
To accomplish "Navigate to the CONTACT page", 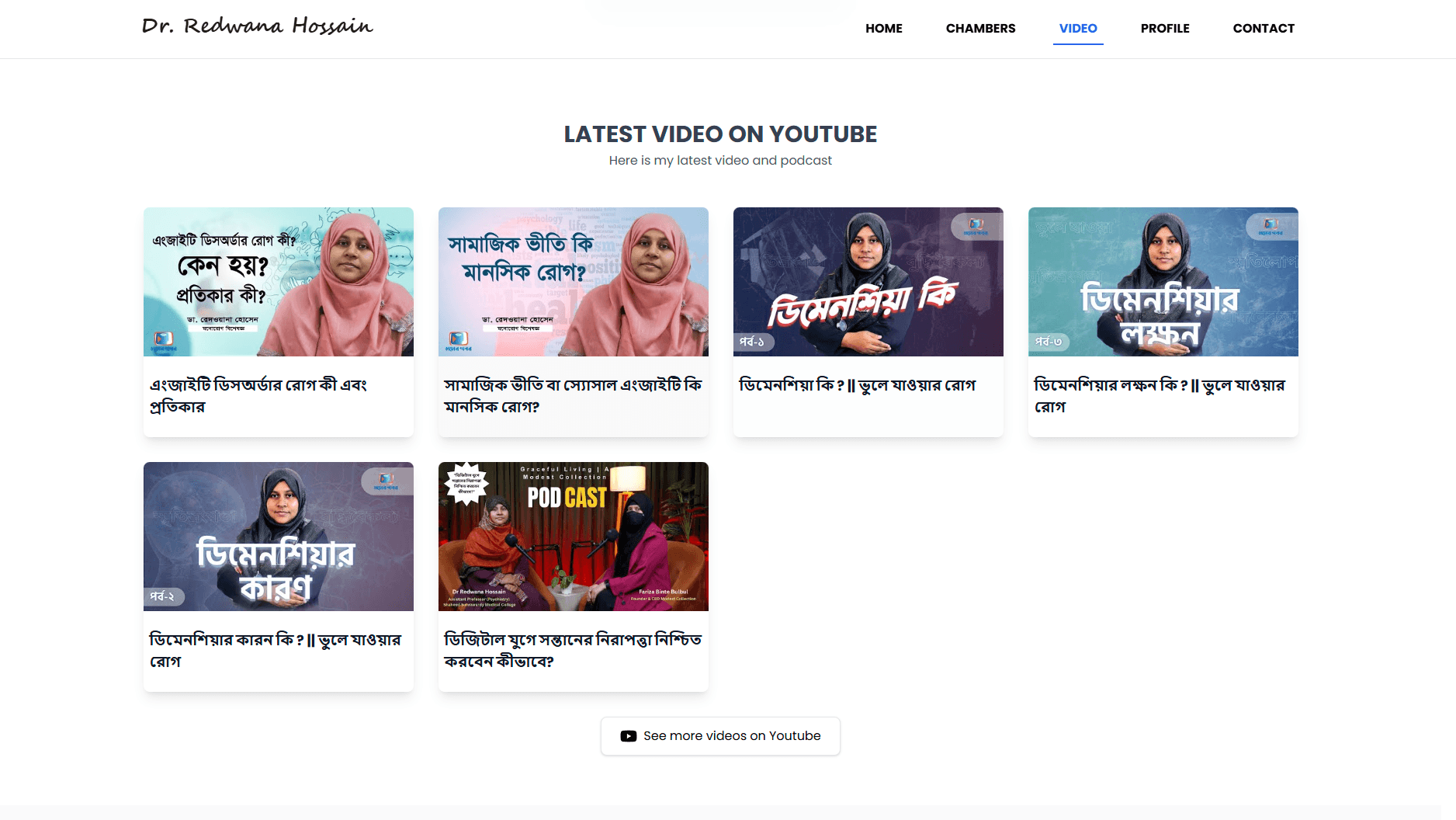I will click(1263, 29).
